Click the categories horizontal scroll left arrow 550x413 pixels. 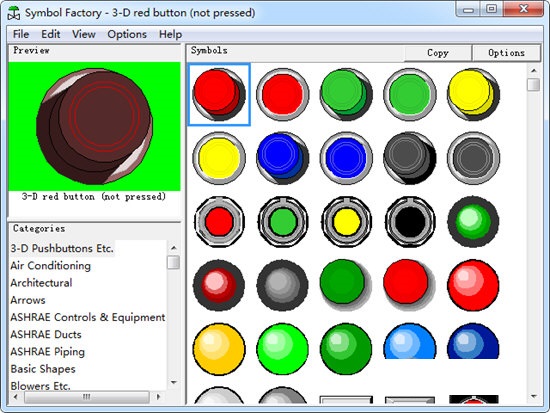click(x=15, y=397)
